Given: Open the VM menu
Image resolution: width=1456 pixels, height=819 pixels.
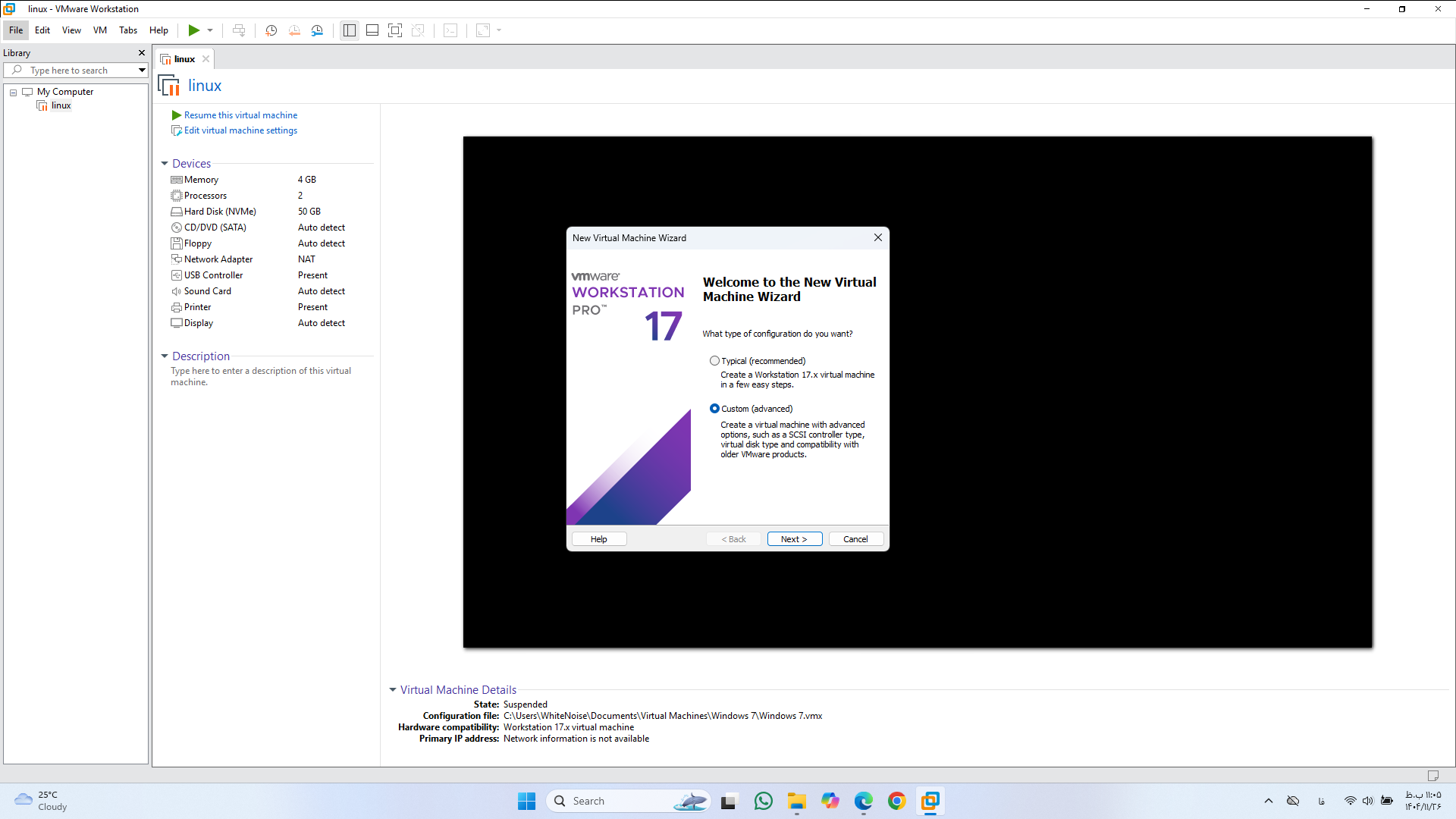Looking at the screenshot, I should (100, 30).
